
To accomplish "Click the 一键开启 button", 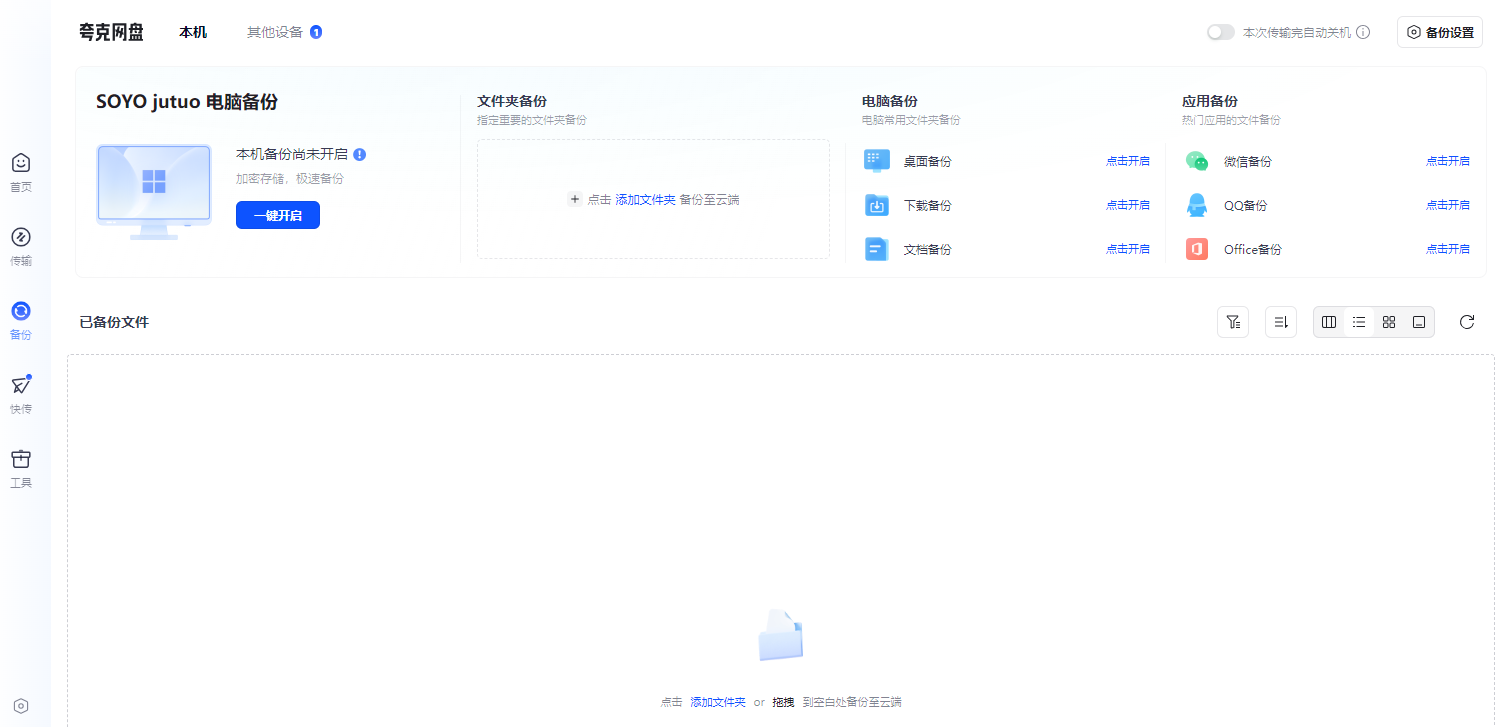I will pos(278,215).
